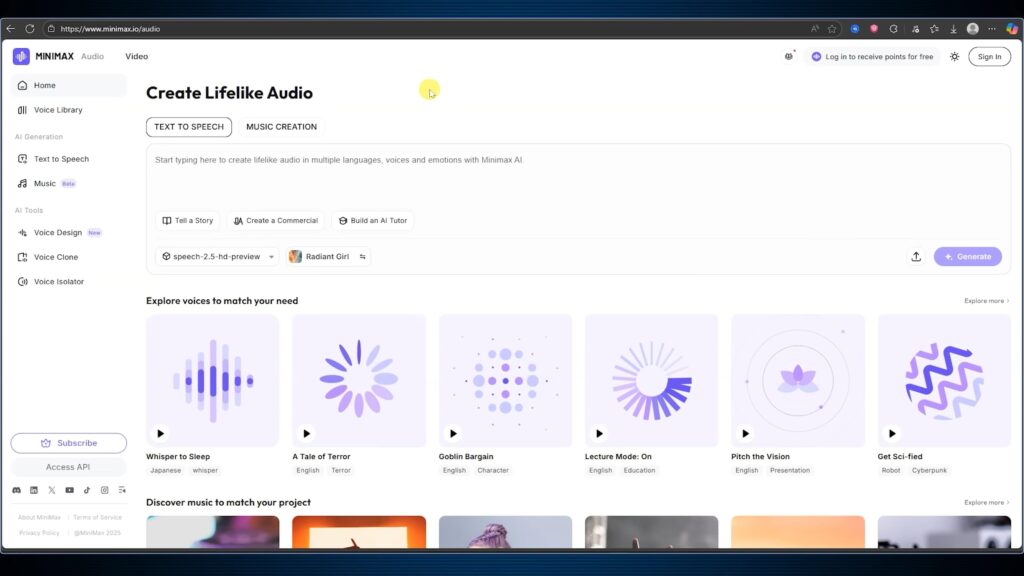The height and width of the screenshot is (576, 1024).
Task: Open the Home sidebar item
Action: 69,86
